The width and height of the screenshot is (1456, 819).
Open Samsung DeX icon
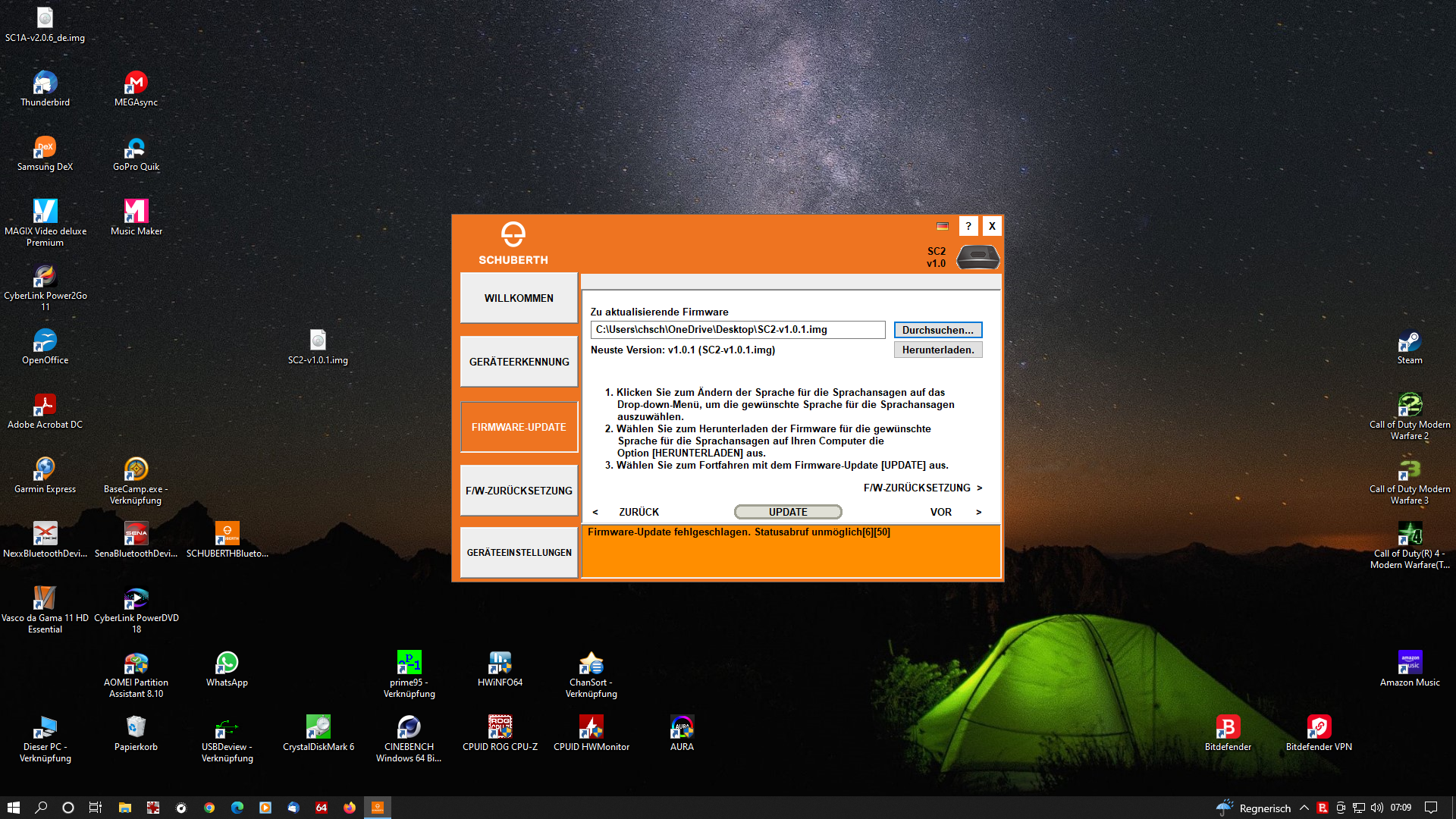click(45, 153)
